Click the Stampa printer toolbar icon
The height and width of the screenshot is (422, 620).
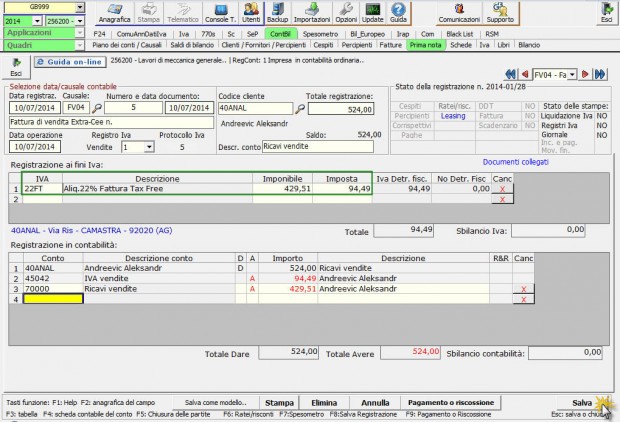[x=149, y=13]
